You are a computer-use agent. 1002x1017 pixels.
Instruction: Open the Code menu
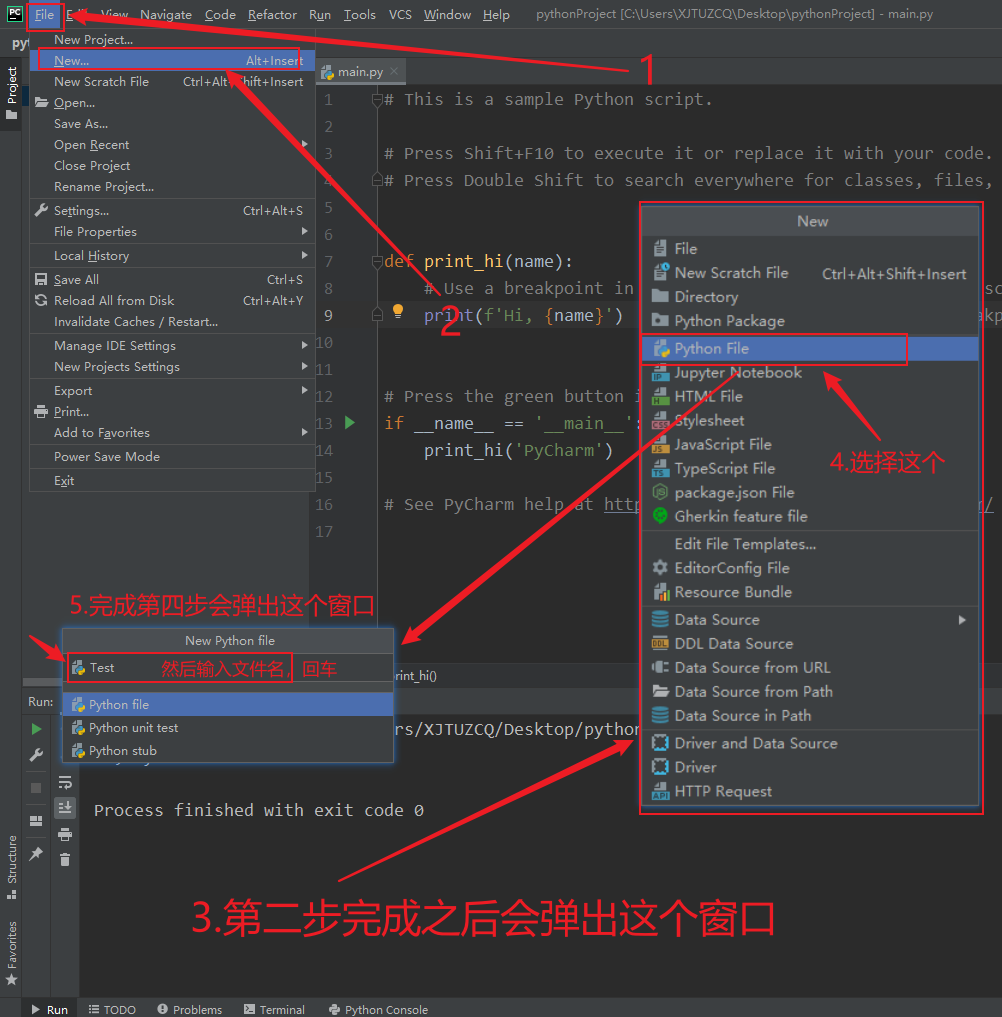click(x=221, y=14)
